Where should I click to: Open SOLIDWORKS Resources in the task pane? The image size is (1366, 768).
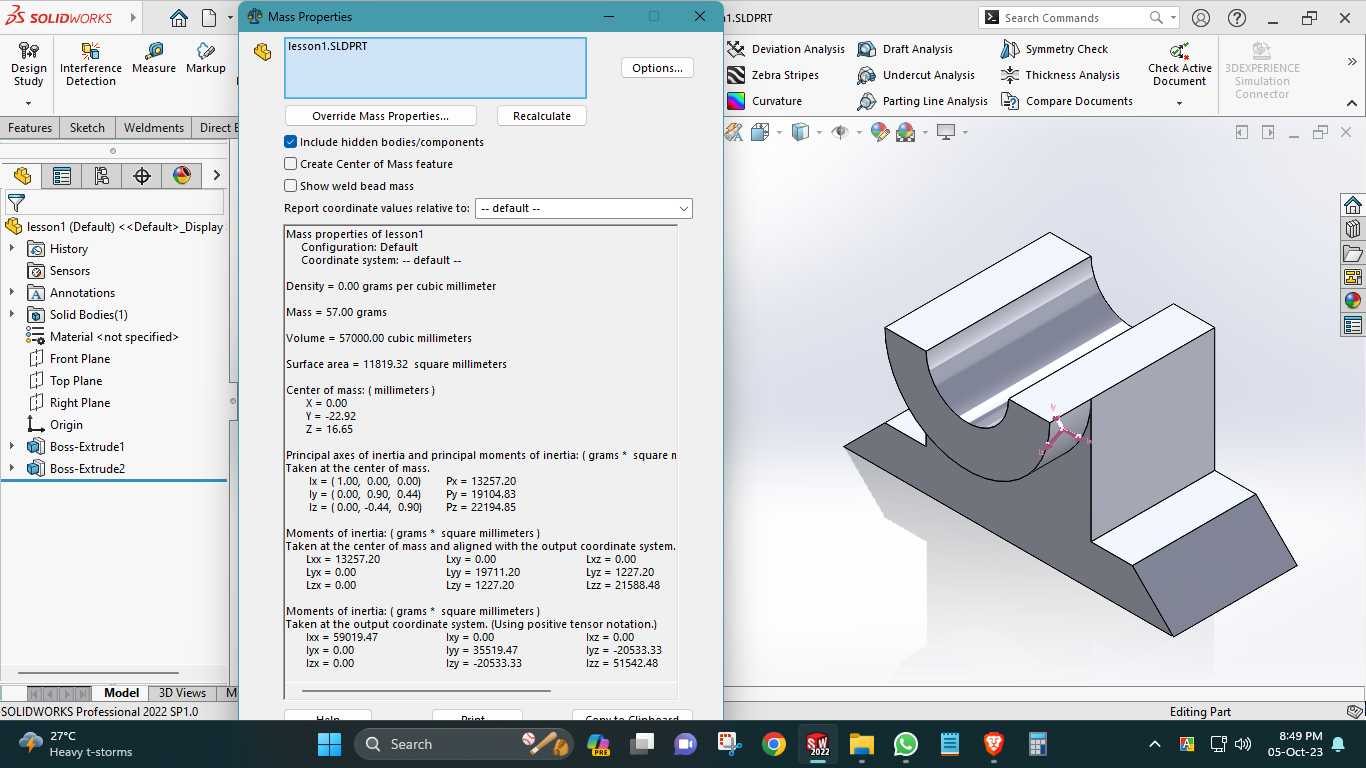(x=1353, y=205)
